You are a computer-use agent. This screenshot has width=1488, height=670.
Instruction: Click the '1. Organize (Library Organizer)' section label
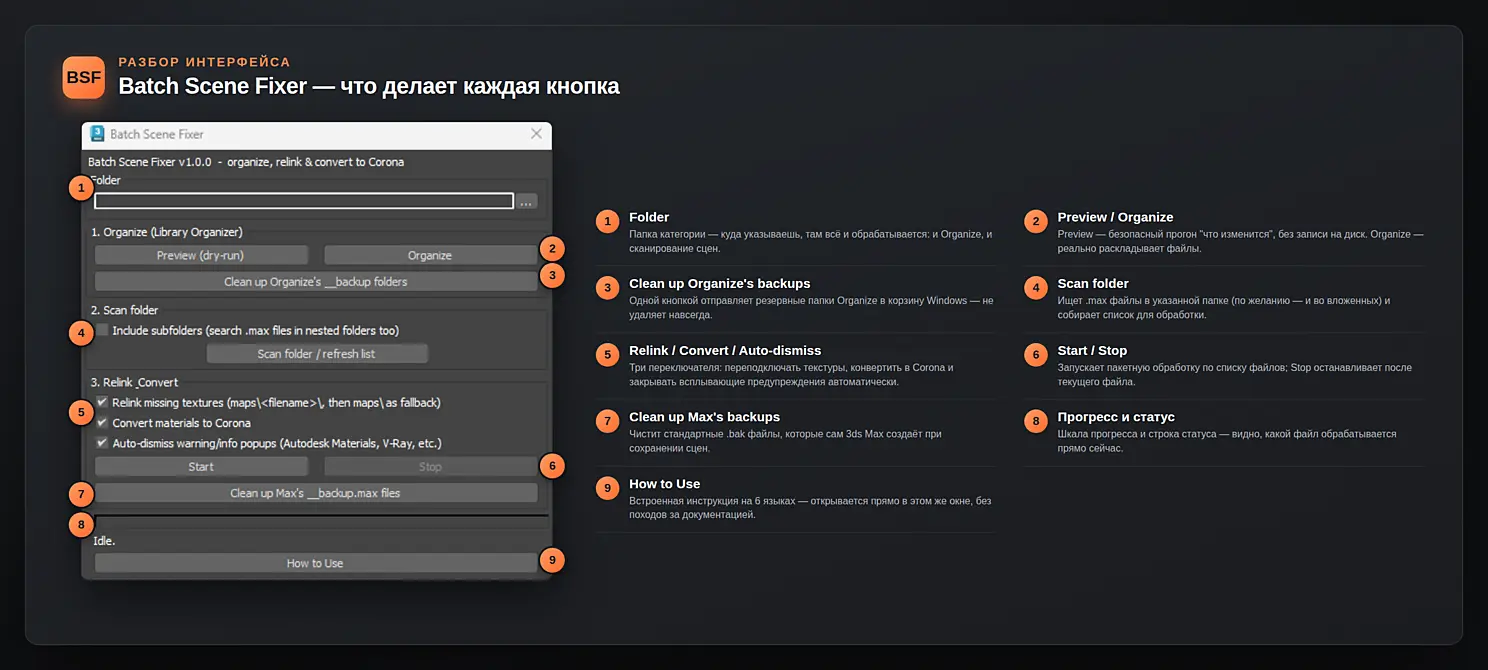pos(167,232)
